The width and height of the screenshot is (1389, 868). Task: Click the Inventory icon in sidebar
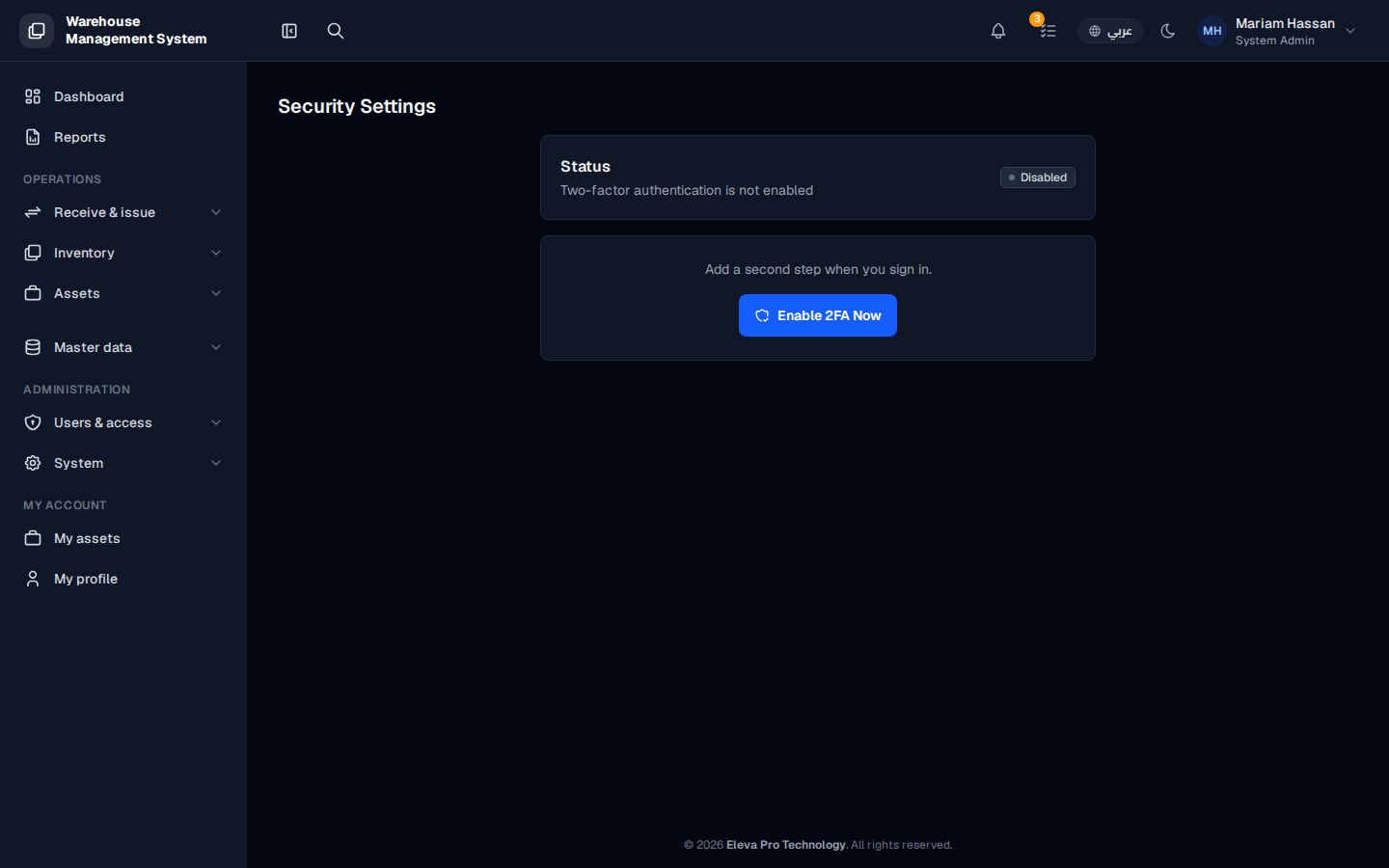pyautogui.click(x=33, y=253)
